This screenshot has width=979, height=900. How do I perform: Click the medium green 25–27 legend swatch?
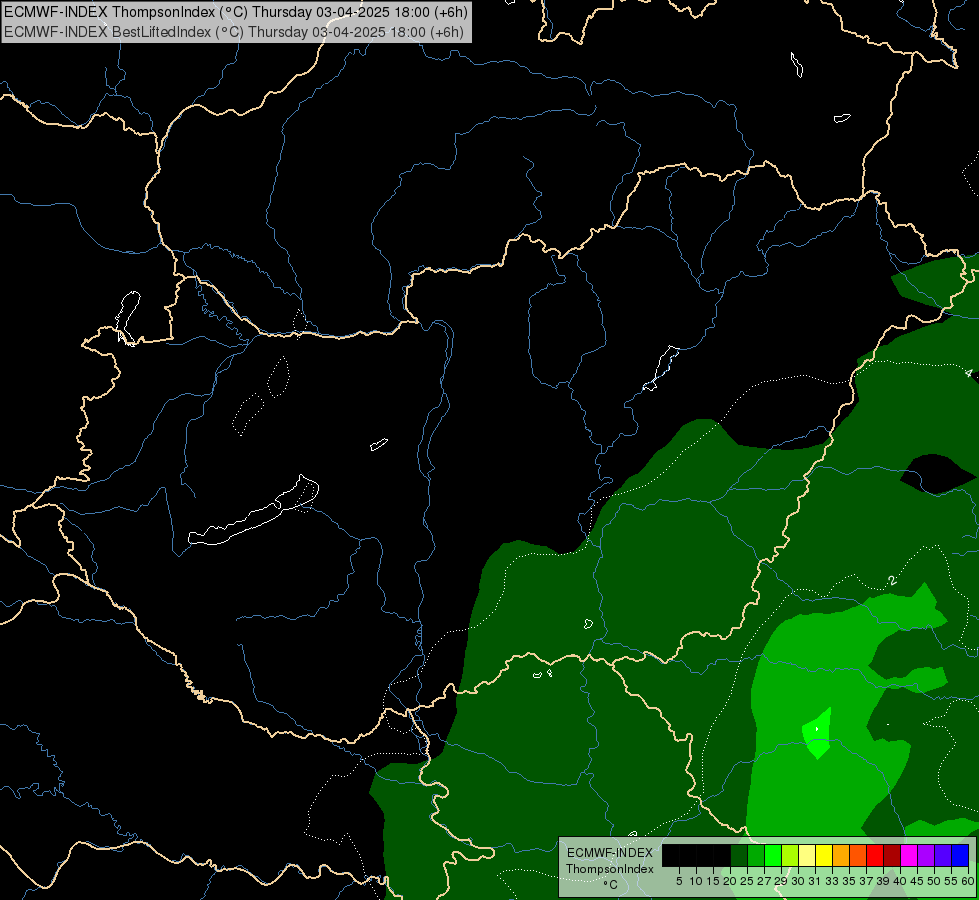click(756, 855)
